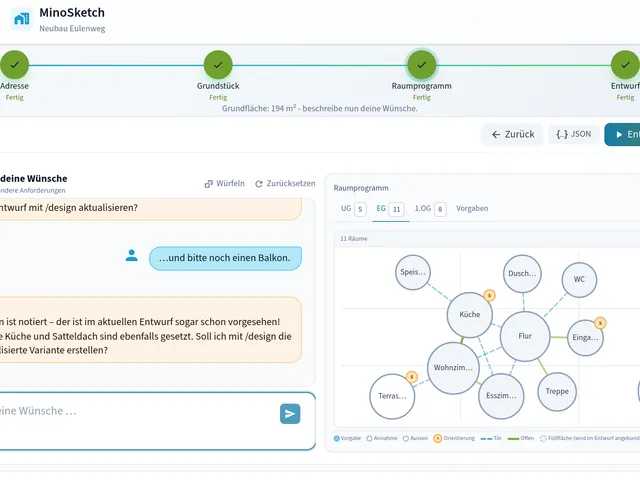This screenshot has width=640, height=480.
Task: Click Zurücksetzen to reset chat
Action: click(285, 184)
